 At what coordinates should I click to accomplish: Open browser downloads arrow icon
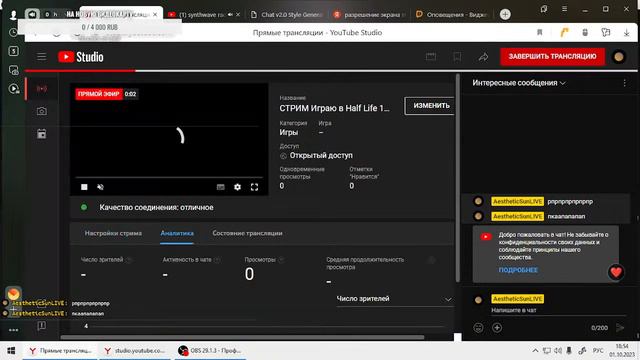tap(627, 33)
